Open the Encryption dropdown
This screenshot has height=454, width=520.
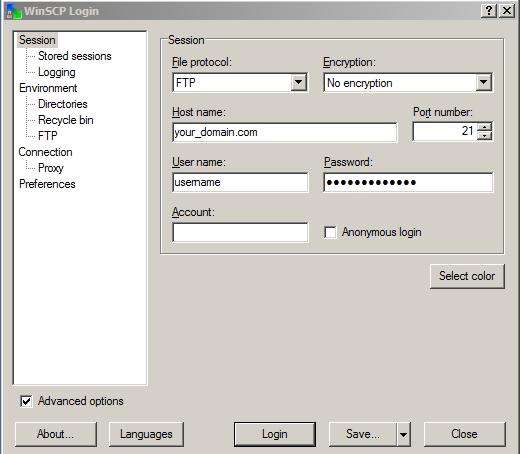484,82
